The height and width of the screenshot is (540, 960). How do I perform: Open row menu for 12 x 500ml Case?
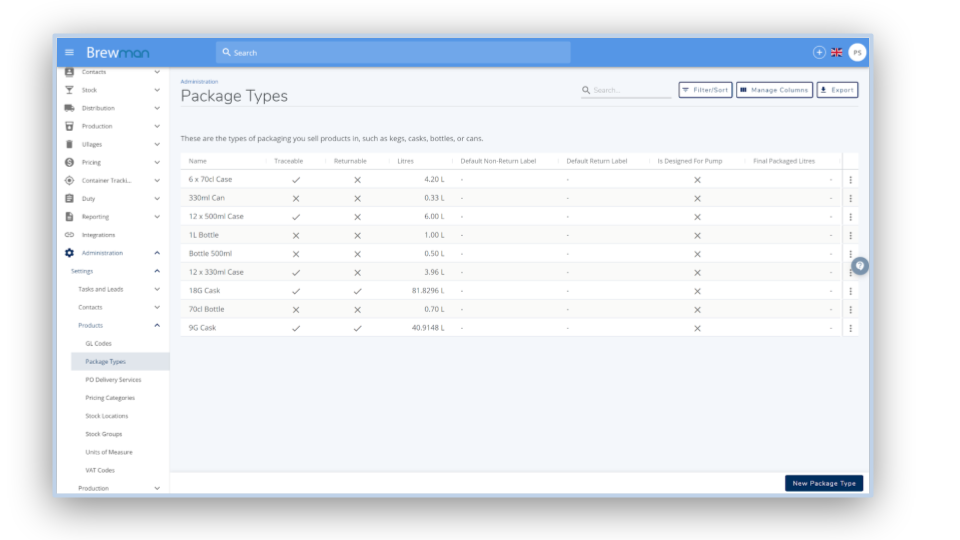tap(850, 217)
